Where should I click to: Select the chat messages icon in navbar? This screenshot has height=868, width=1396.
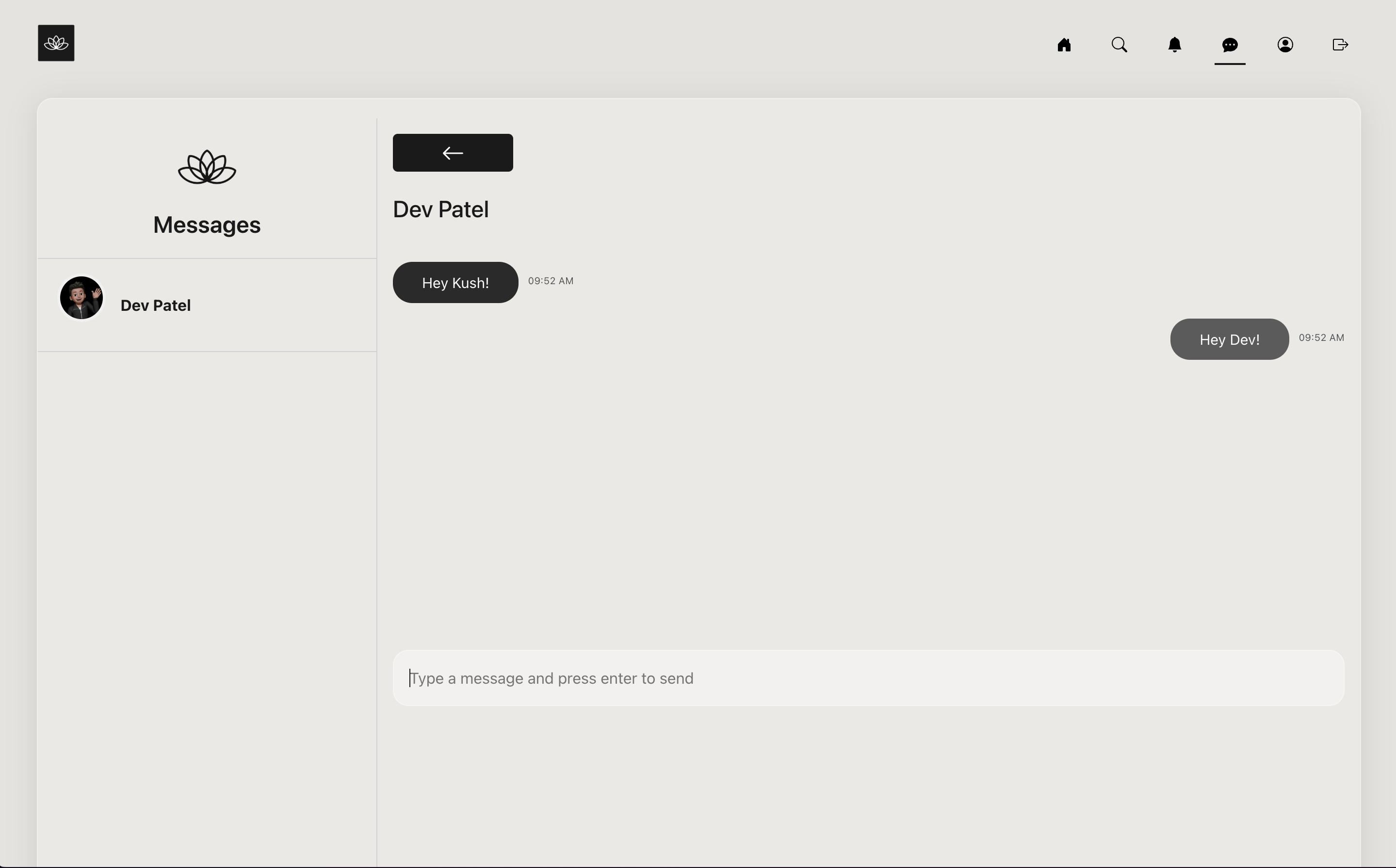pyautogui.click(x=1230, y=45)
